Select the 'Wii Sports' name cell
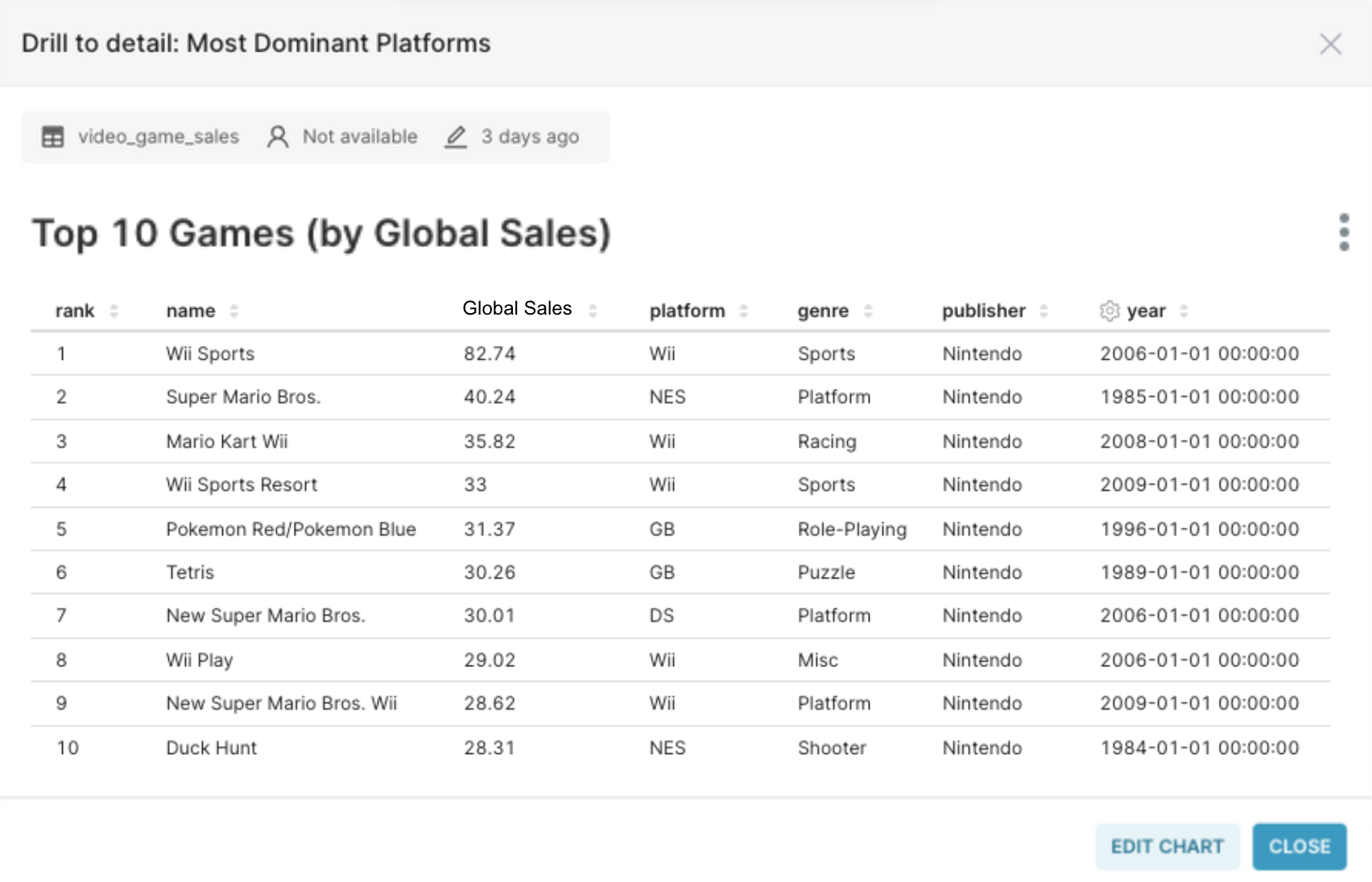Screen dimensions: 1372x882 210,353
